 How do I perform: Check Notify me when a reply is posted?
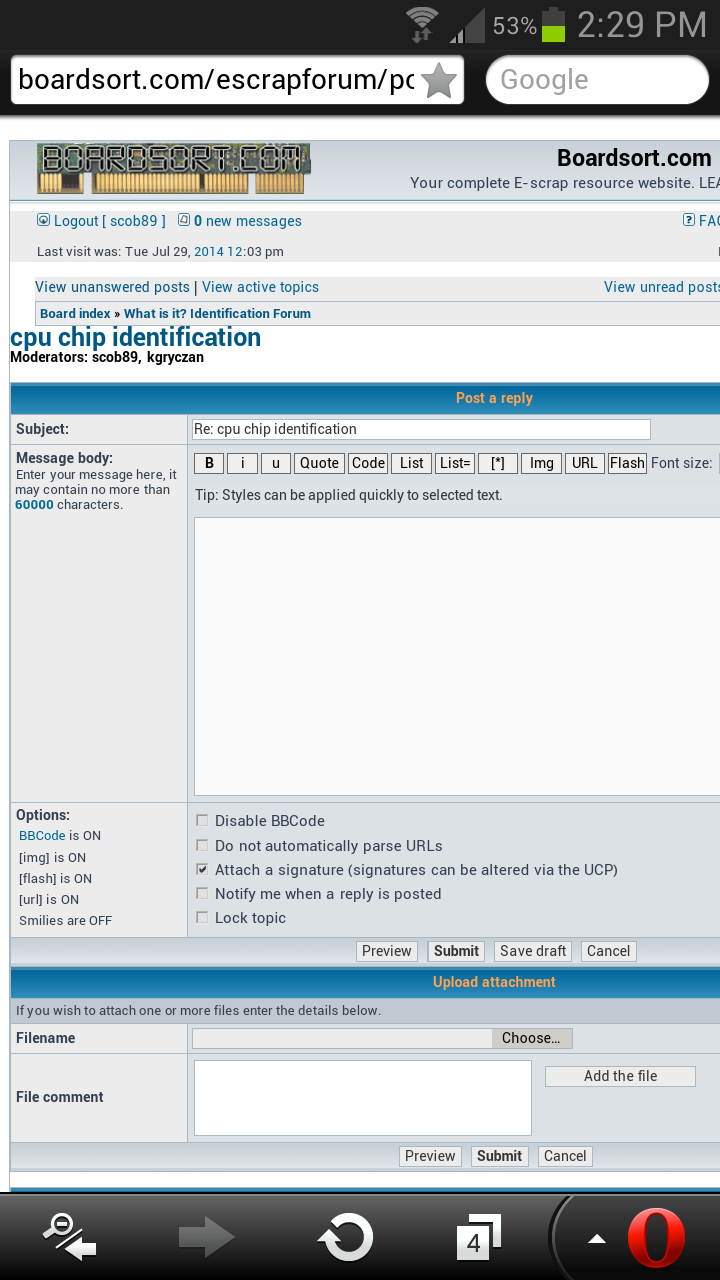point(203,894)
